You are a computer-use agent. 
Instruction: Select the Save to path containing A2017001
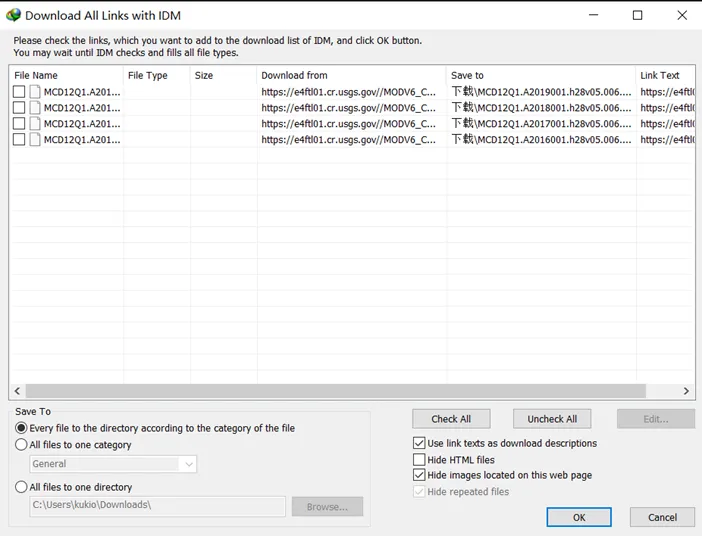[x=541, y=123]
